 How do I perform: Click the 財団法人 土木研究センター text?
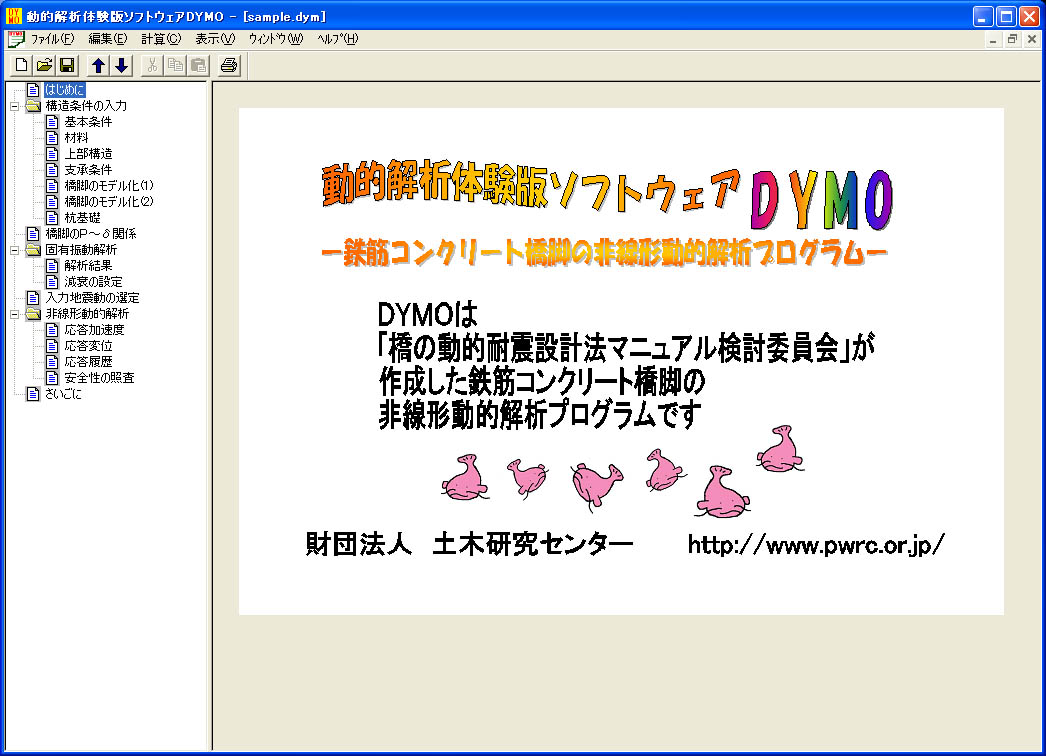[469, 544]
